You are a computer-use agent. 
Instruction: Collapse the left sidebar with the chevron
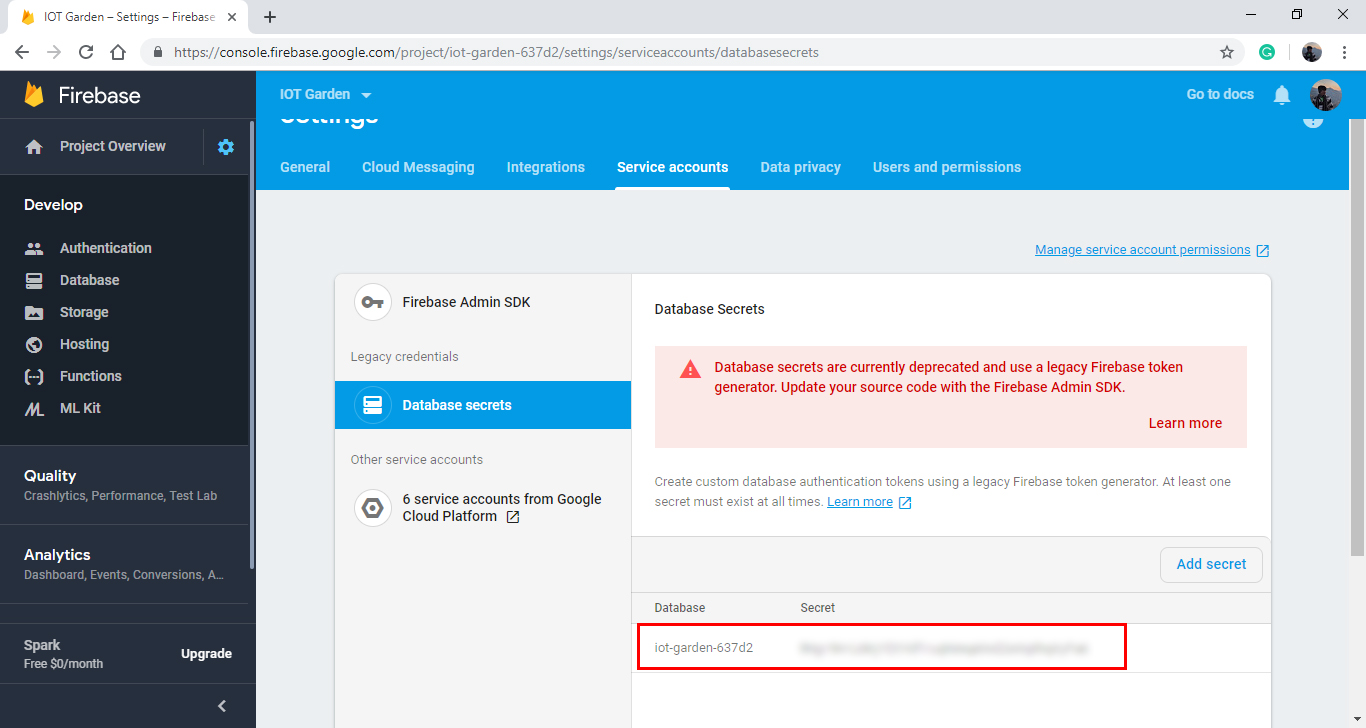(x=221, y=705)
